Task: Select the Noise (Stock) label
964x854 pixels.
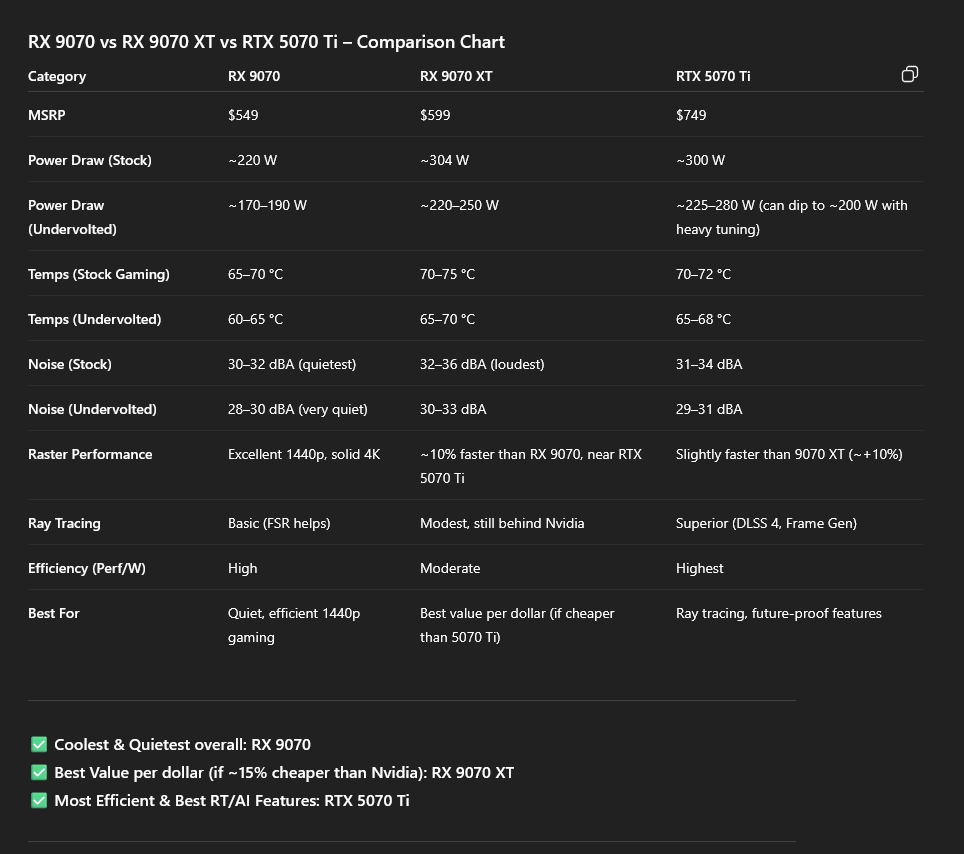Action: point(70,365)
